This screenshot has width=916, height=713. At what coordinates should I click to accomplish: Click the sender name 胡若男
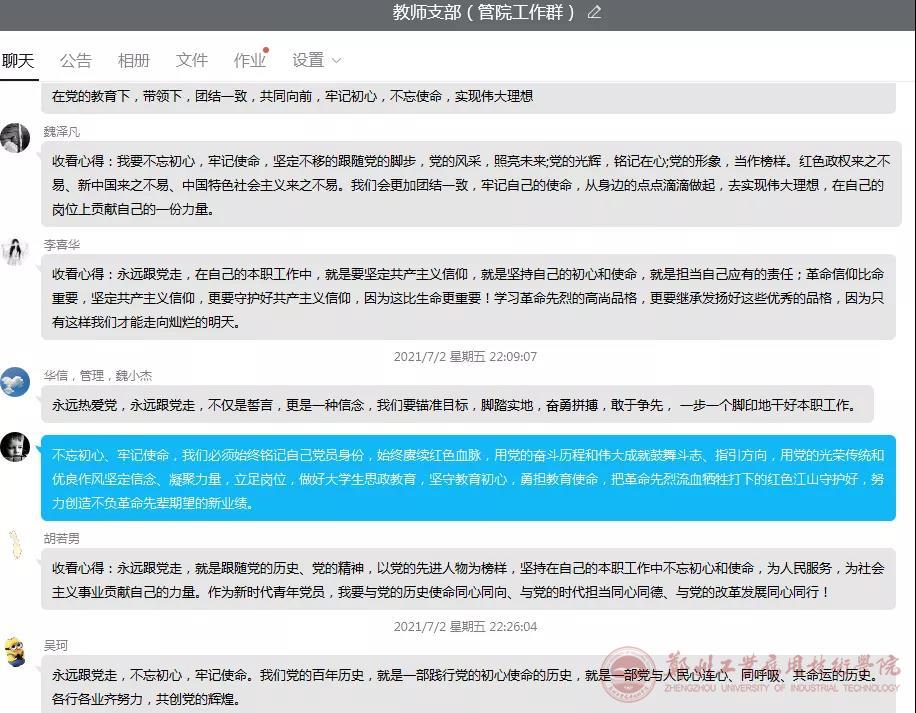coord(62,538)
